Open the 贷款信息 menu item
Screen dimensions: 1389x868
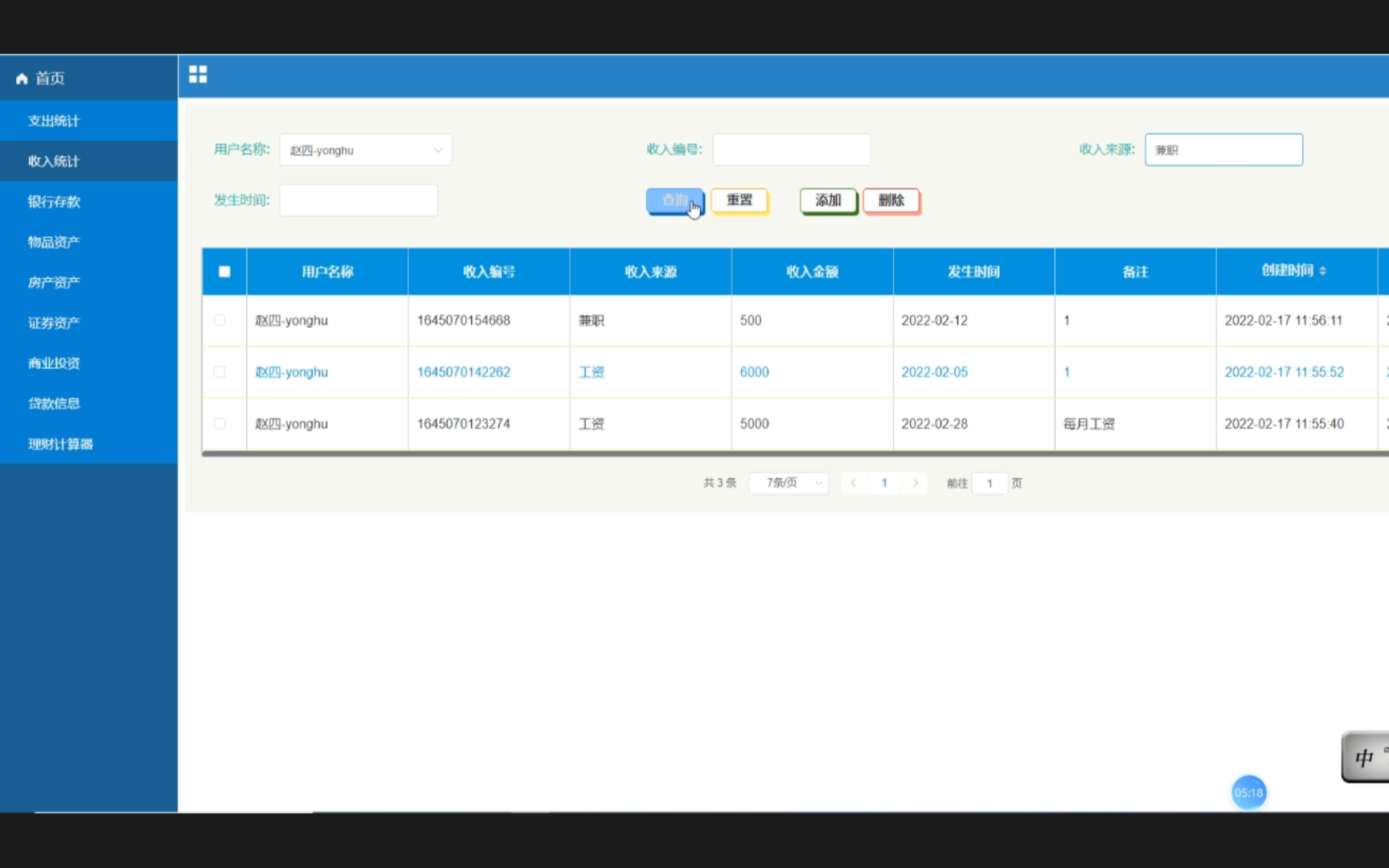point(88,403)
